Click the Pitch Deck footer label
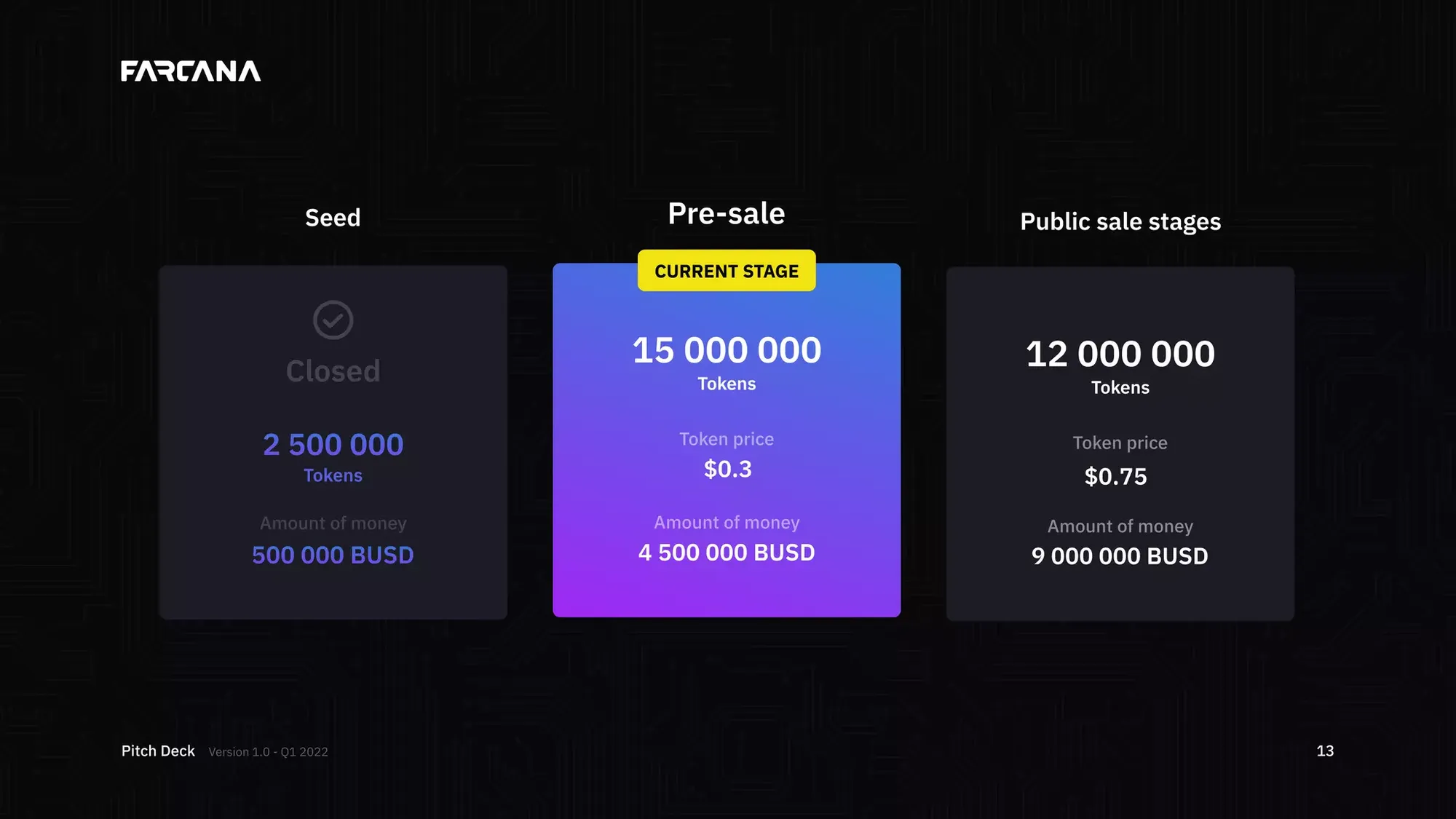Image resolution: width=1456 pixels, height=819 pixels. [158, 751]
